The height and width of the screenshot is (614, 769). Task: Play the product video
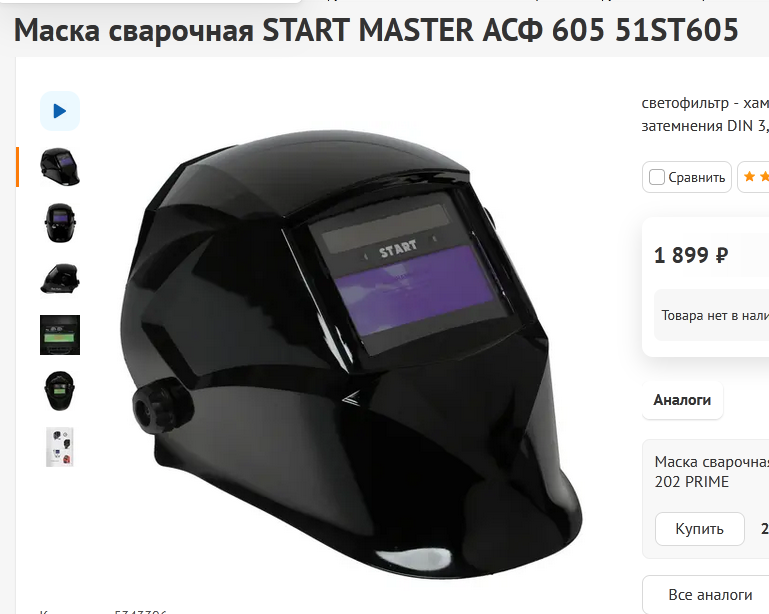coord(60,111)
